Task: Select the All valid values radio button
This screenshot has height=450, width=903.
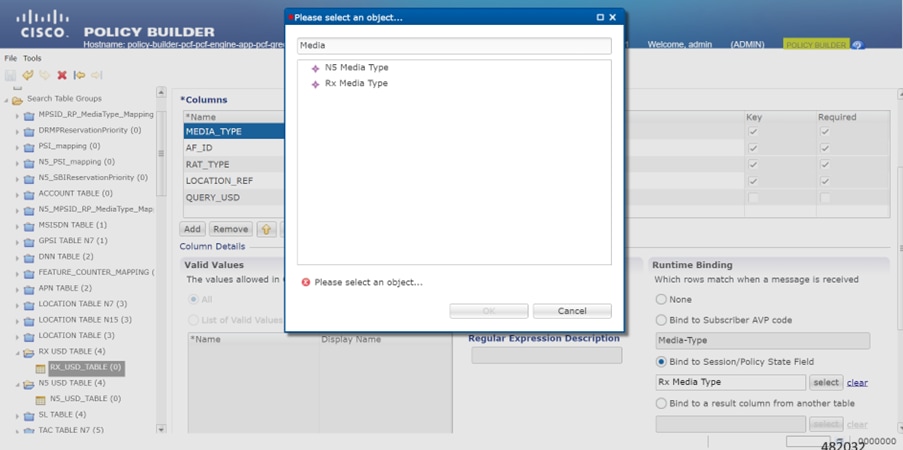Action: (x=193, y=300)
